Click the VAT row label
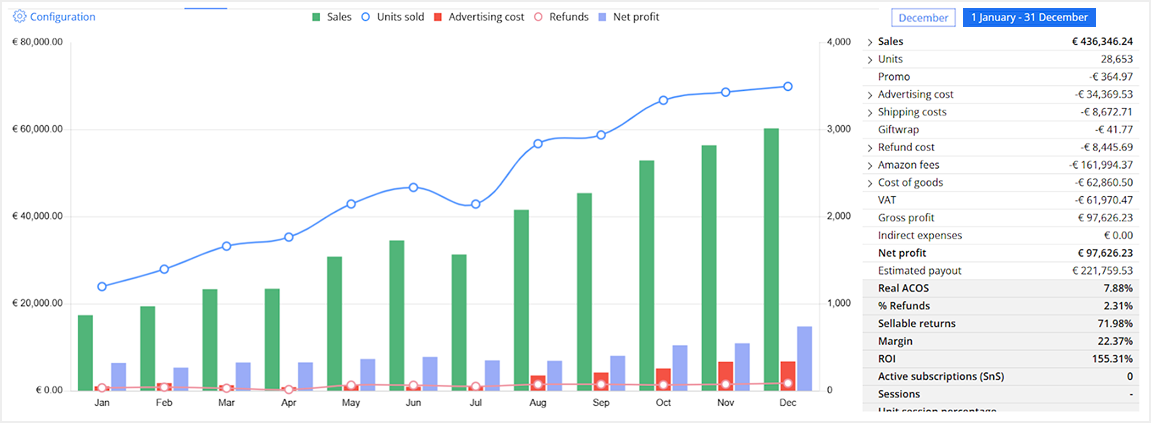Image resolution: width=1151 pixels, height=423 pixels. coord(887,200)
